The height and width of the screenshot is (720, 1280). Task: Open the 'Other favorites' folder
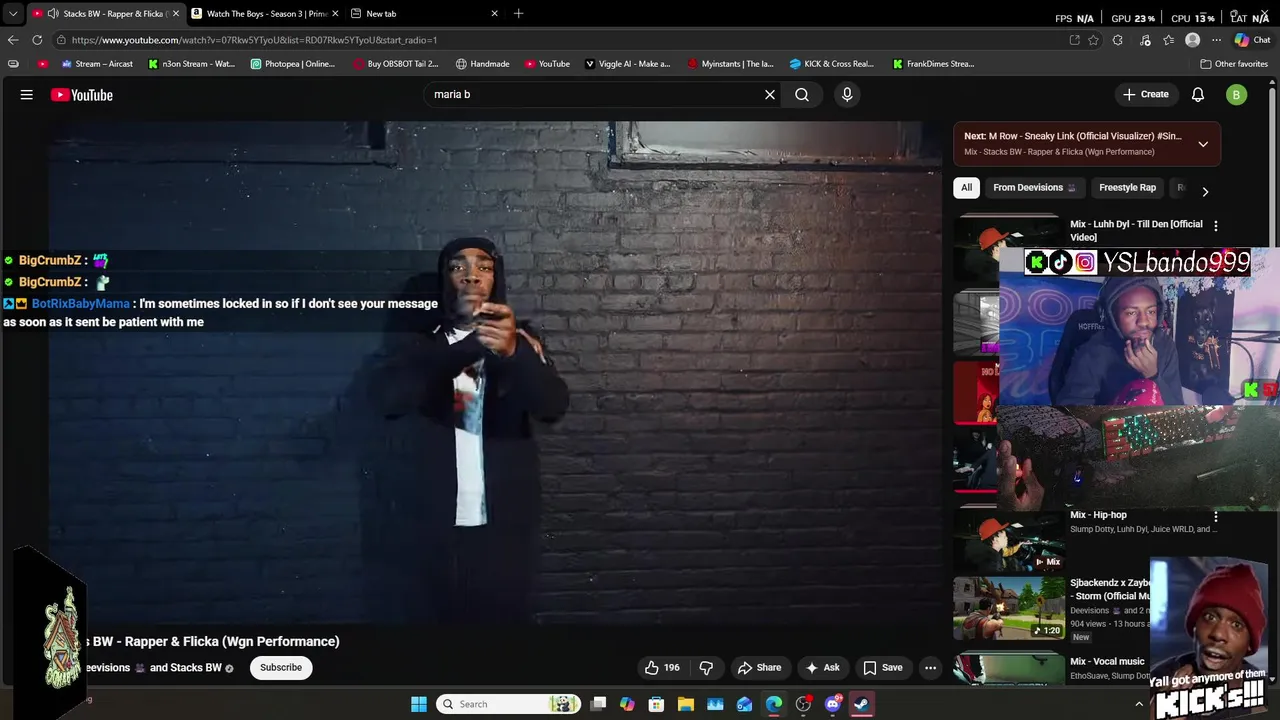[x=1234, y=64]
